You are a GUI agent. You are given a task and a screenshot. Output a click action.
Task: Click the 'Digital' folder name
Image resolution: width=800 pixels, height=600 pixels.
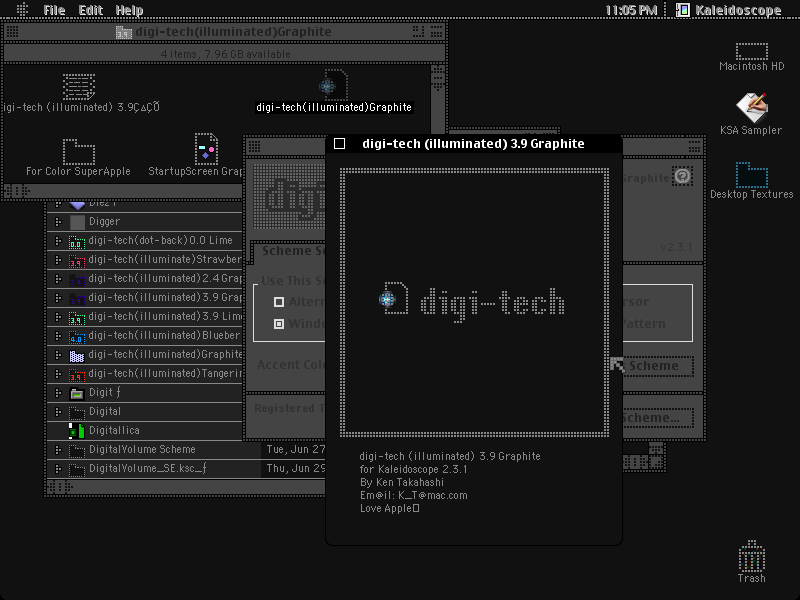tap(105, 412)
